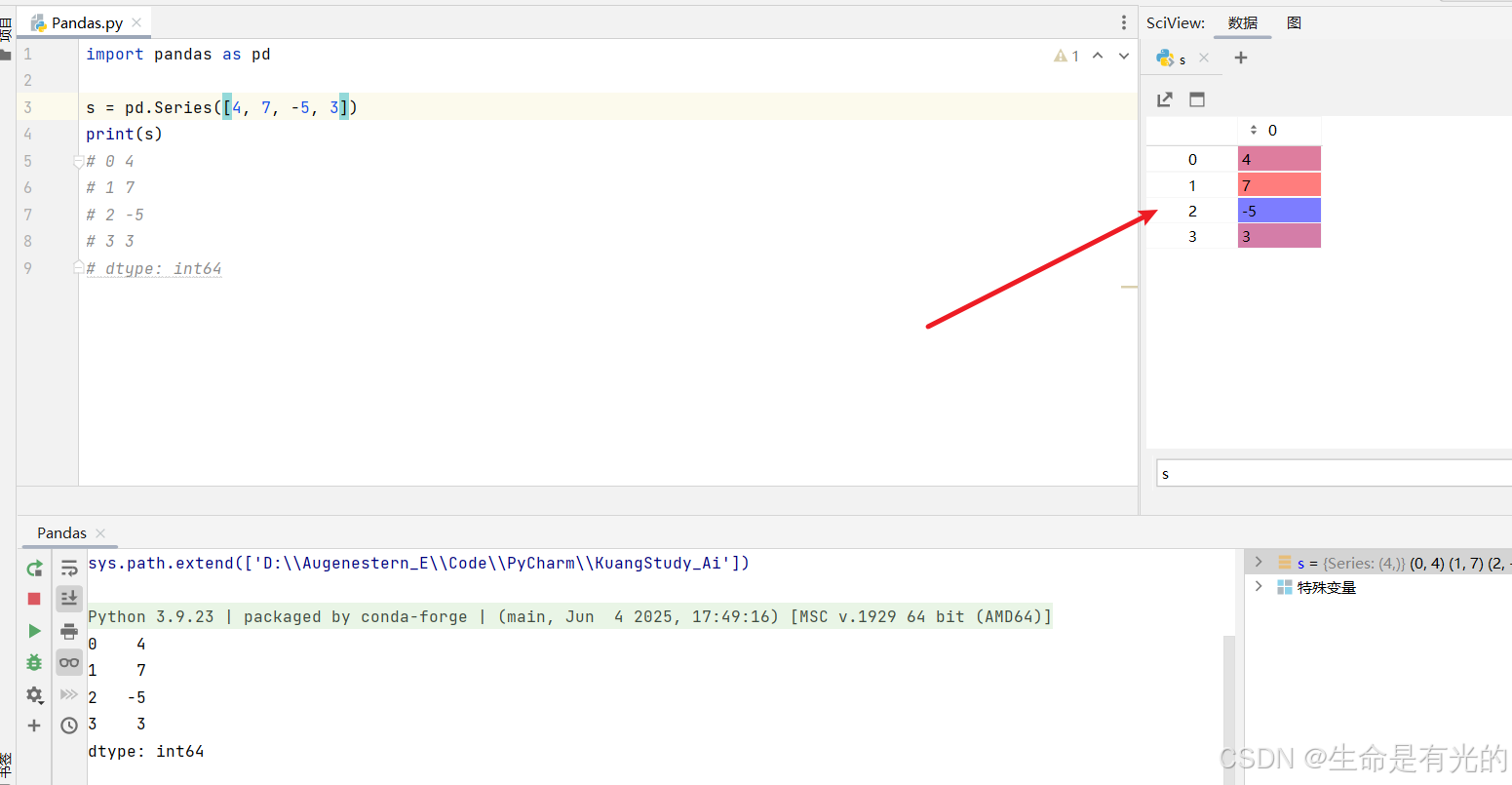
Task: Toggle show variables glasses icon
Action: pos(69,662)
